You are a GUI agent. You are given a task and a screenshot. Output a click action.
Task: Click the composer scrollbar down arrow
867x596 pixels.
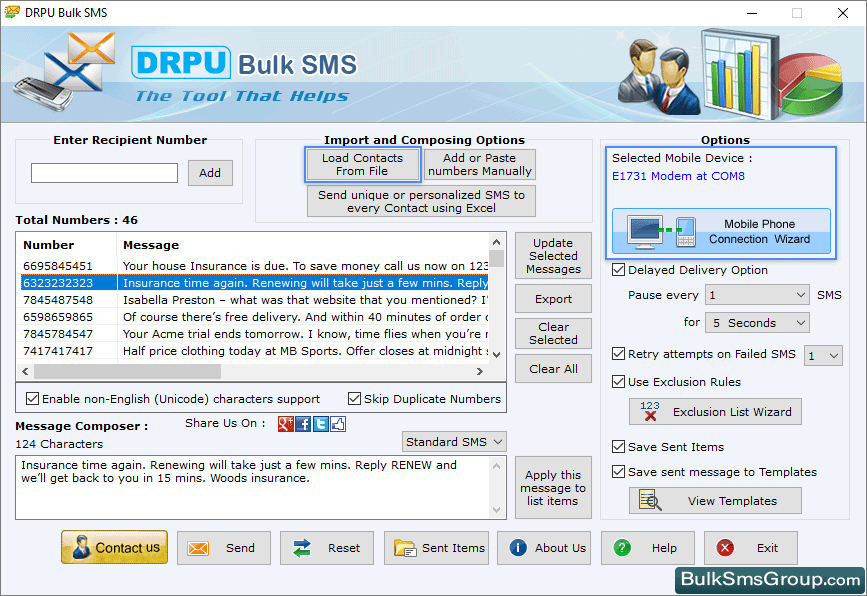tap(497, 510)
